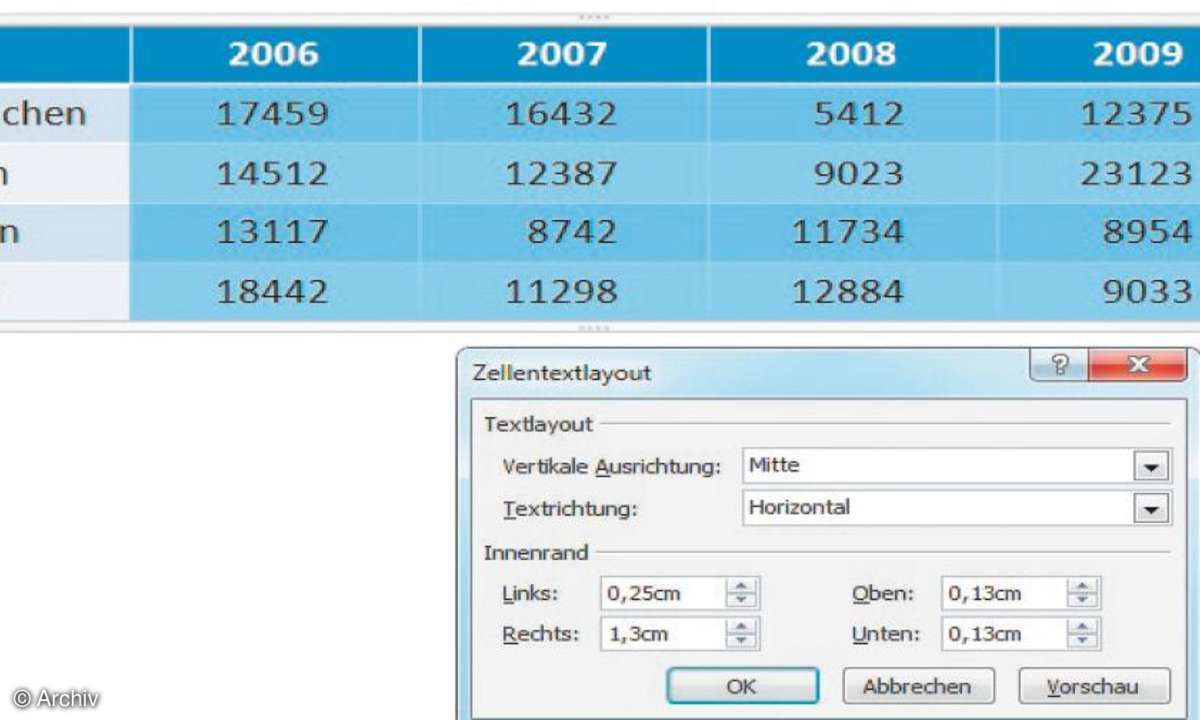The image size is (1200, 720).
Task: Expand the Textrichtung dropdown arrow
Action: (1151, 509)
